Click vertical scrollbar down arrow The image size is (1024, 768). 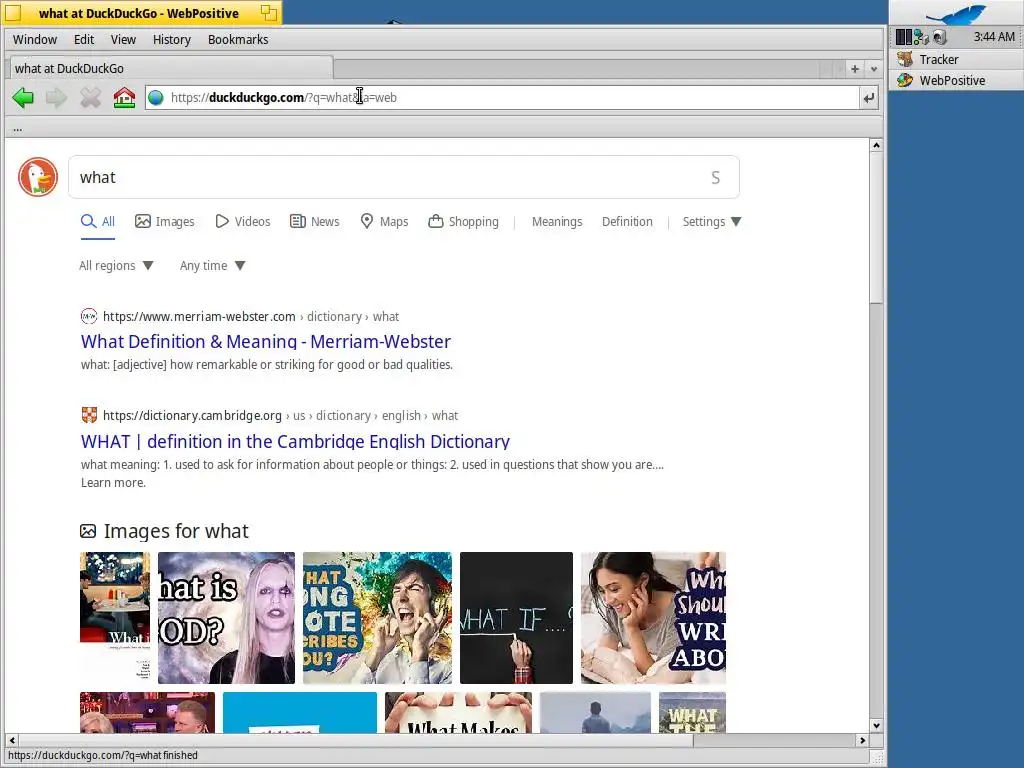coord(876,726)
